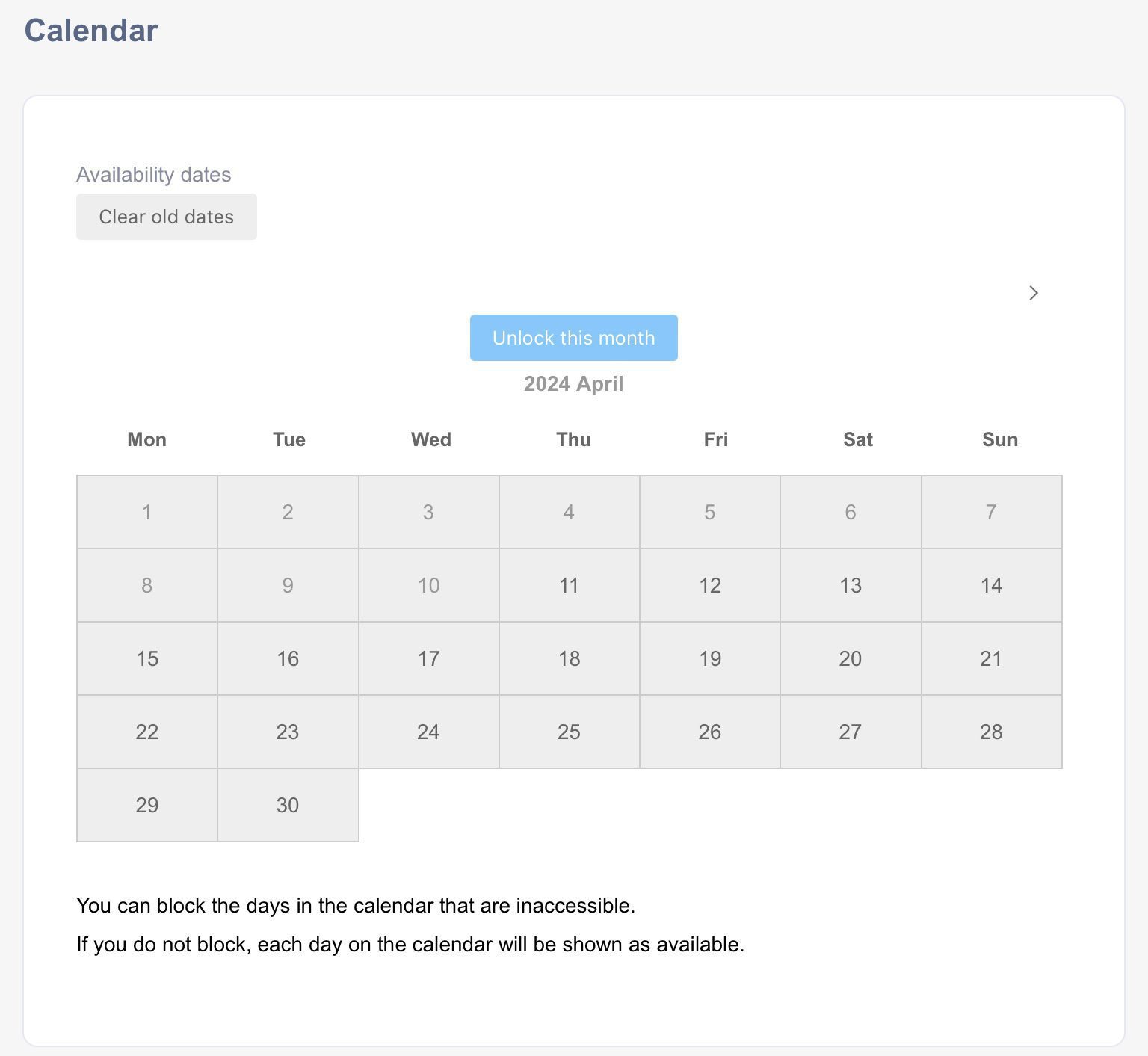Block Saturday April 20
The image size is (1148, 1056).
851,658
